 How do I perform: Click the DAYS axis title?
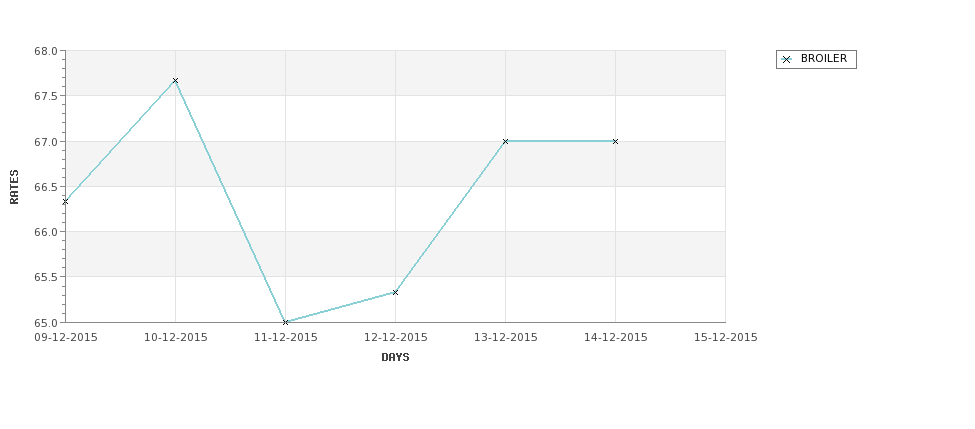click(395, 358)
